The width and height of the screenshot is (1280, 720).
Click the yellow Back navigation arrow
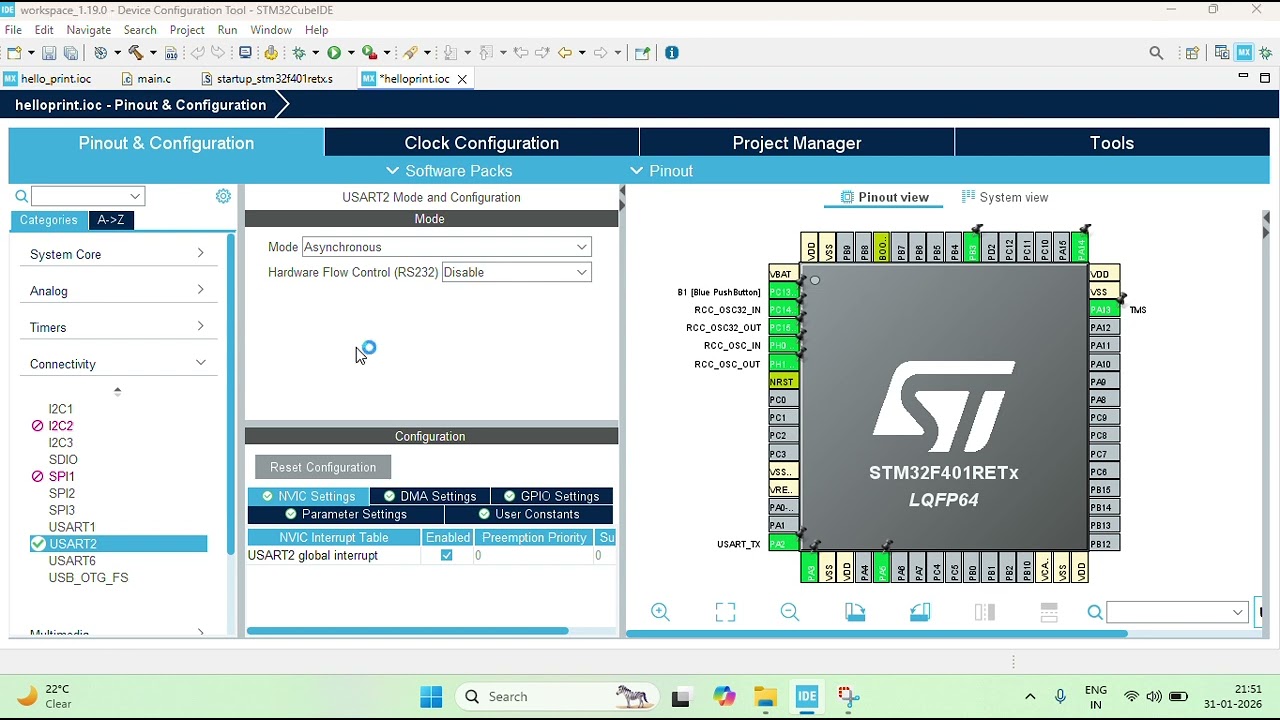(565, 53)
